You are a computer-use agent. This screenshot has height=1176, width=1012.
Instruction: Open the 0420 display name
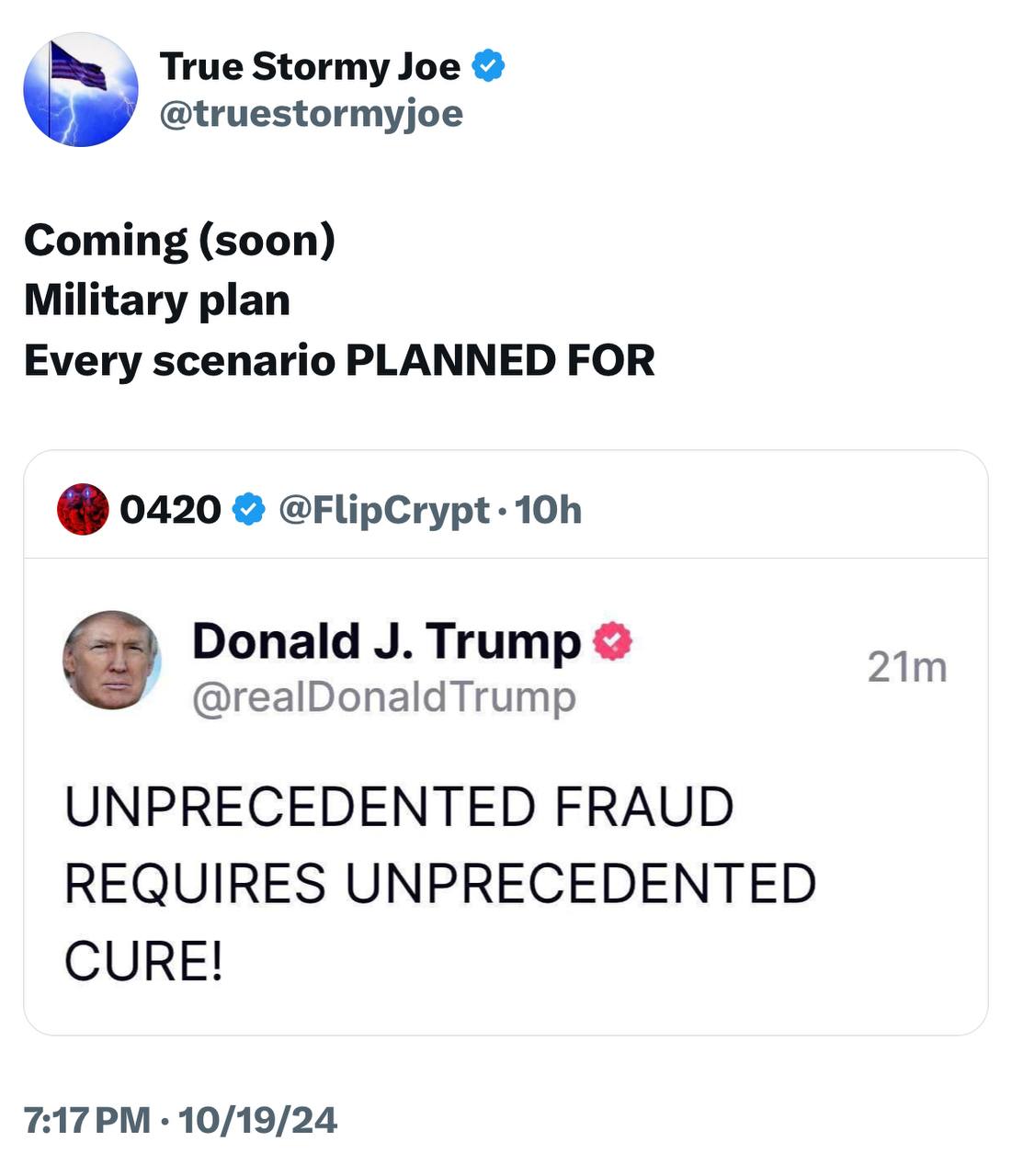tap(170, 509)
